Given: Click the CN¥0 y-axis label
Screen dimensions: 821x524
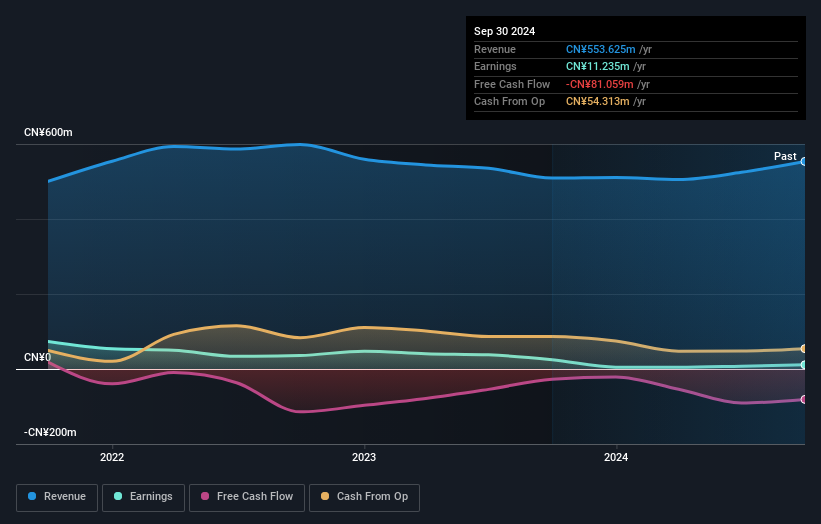Looking at the screenshot, I should 38,358.
